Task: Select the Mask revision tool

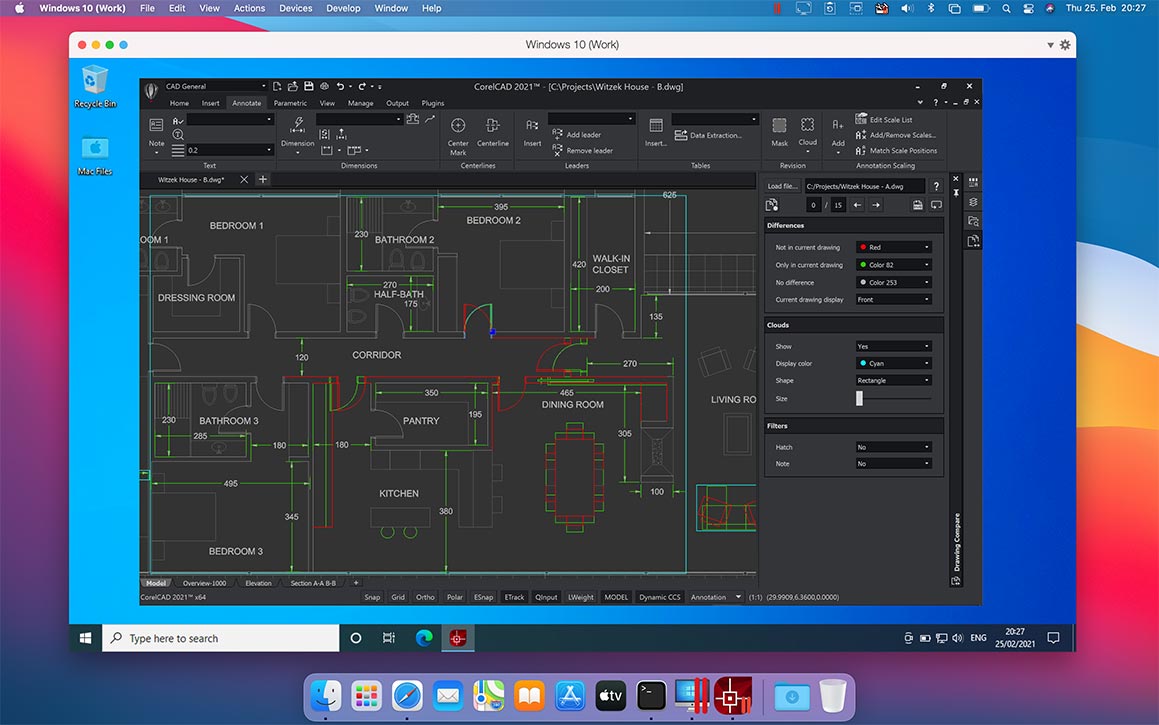Action: point(779,131)
